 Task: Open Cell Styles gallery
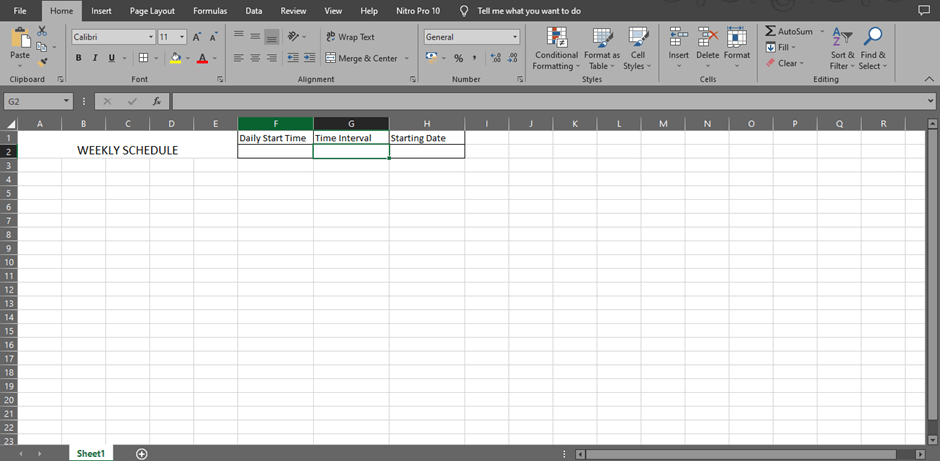(x=637, y=49)
